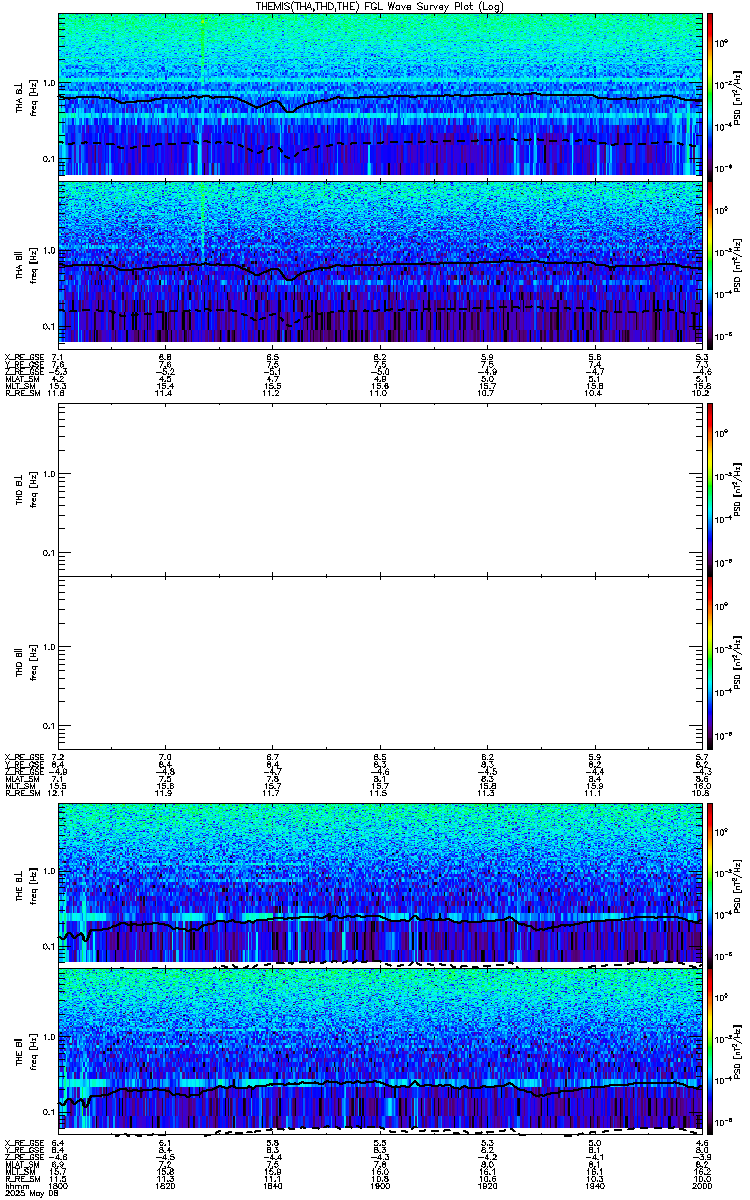The height and width of the screenshot is (1200, 750).
Task: Click the PSD [nT²/Hz] label of the bottom panel
Action: (x=735, y=1052)
